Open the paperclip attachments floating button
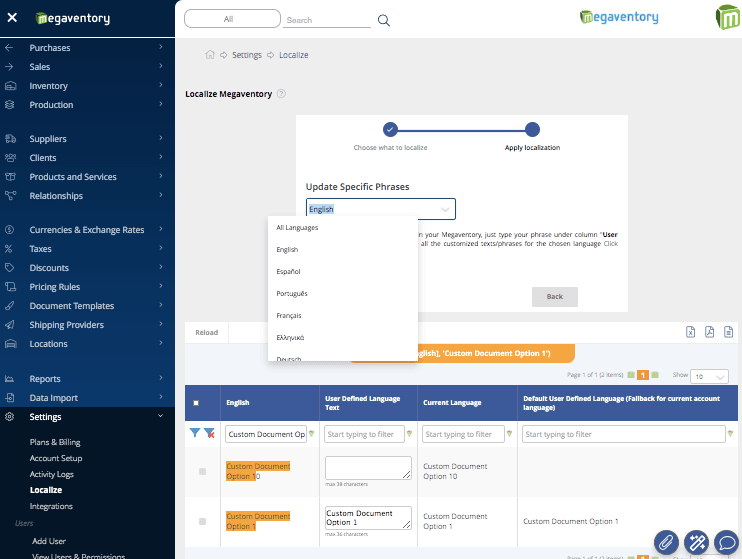This screenshot has width=742, height=559. pyautogui.click(x=665, y=542)
